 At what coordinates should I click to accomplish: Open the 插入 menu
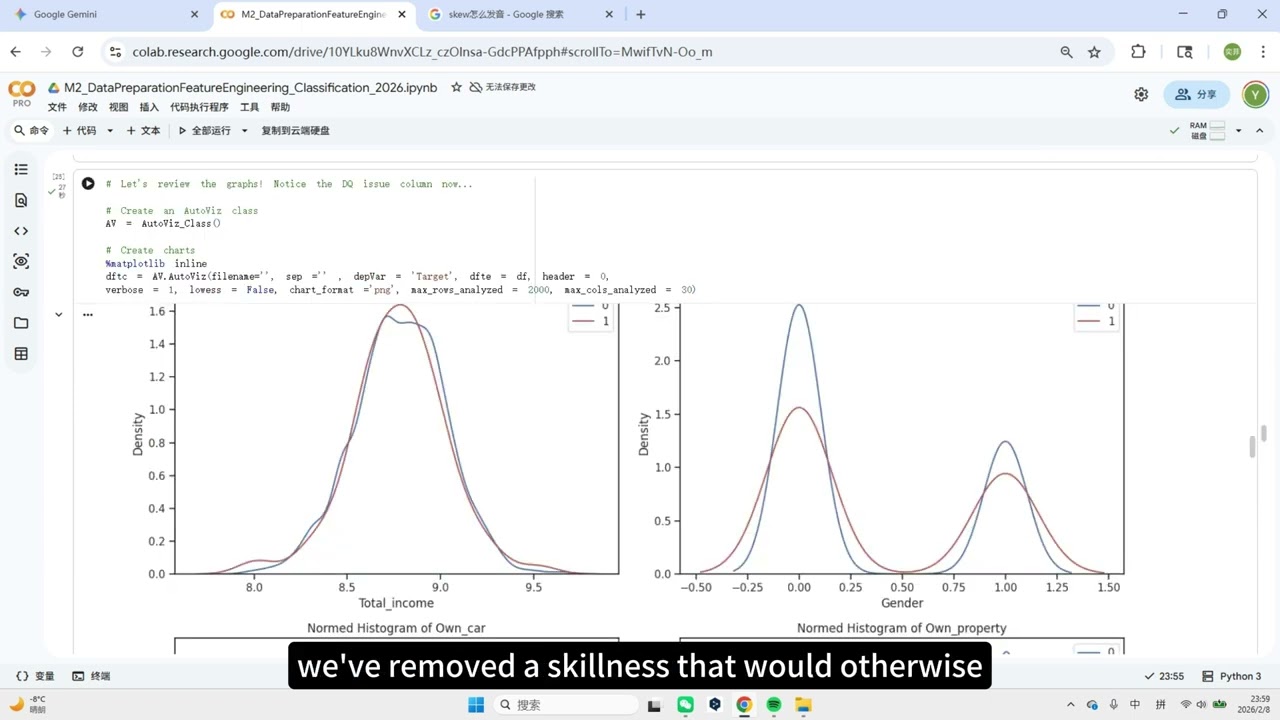149,107
